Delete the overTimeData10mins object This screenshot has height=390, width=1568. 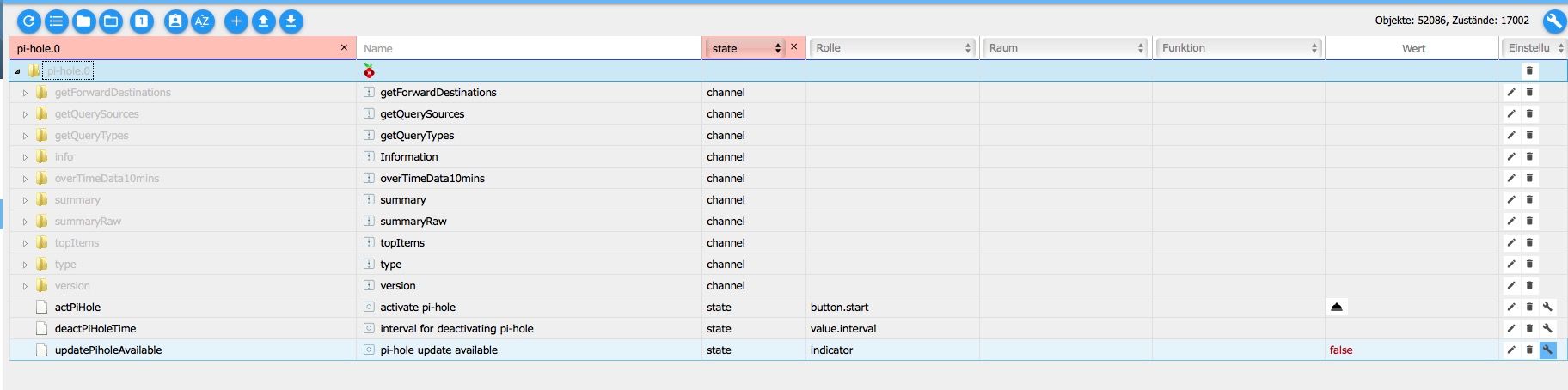pyautogui.click(x=1529, y=178)
